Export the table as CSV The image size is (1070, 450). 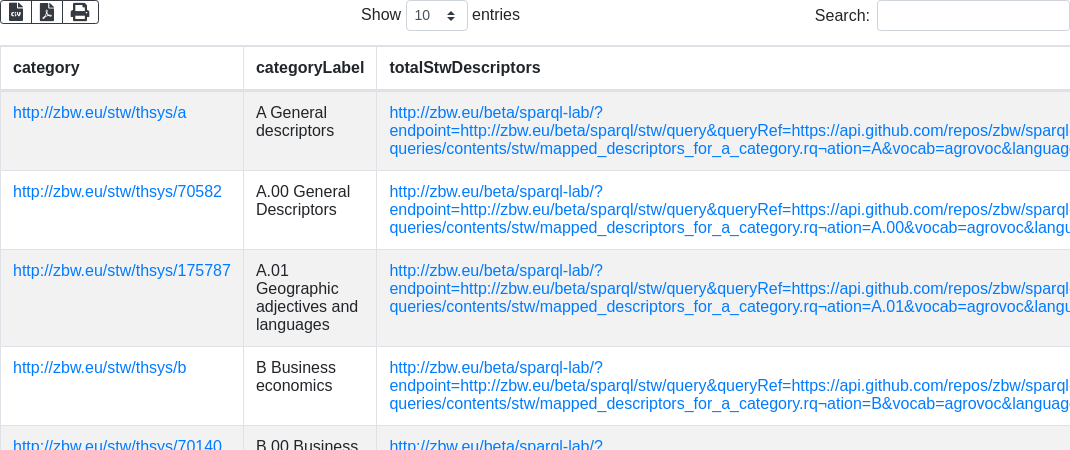pos(16,12)
